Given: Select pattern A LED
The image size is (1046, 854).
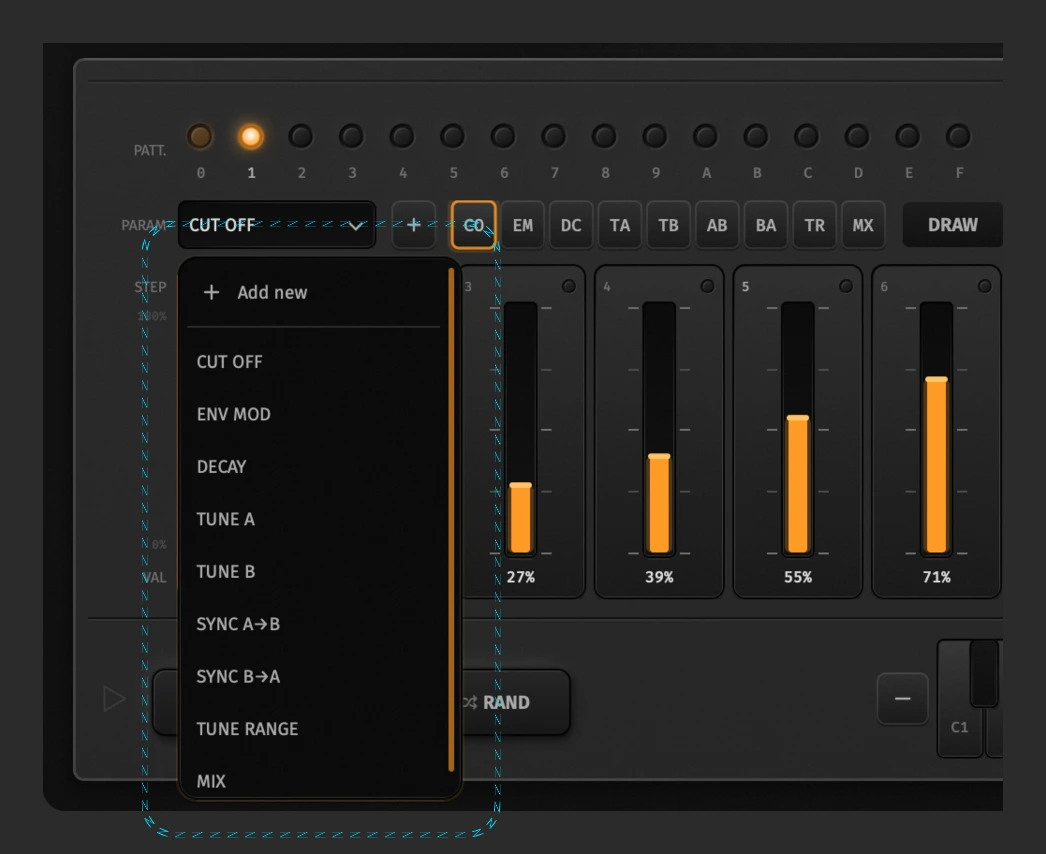Looking at the screenshot, I should [x=706, y=137].
